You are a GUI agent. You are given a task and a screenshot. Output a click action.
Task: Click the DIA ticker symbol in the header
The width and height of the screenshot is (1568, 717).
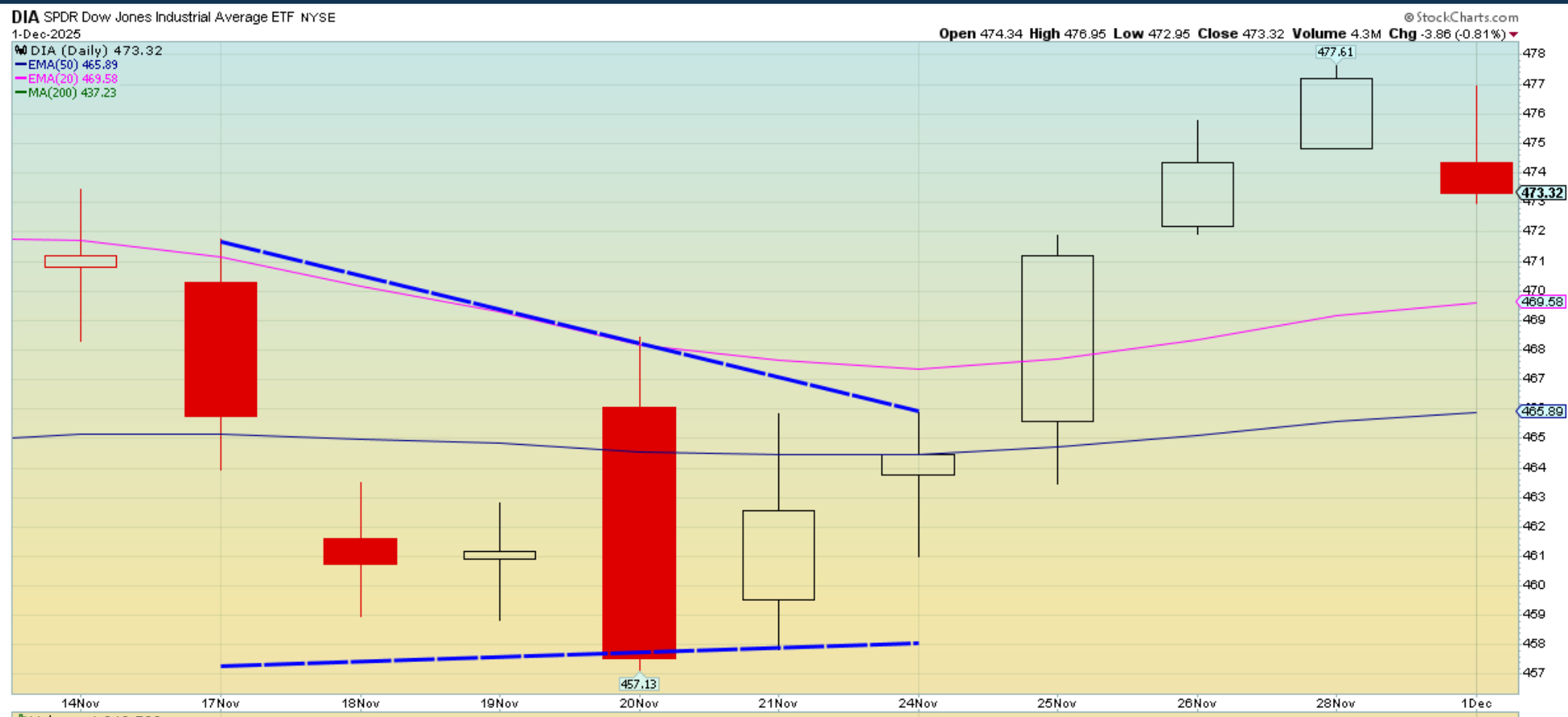pyautogui.click(x=26, y=17)
